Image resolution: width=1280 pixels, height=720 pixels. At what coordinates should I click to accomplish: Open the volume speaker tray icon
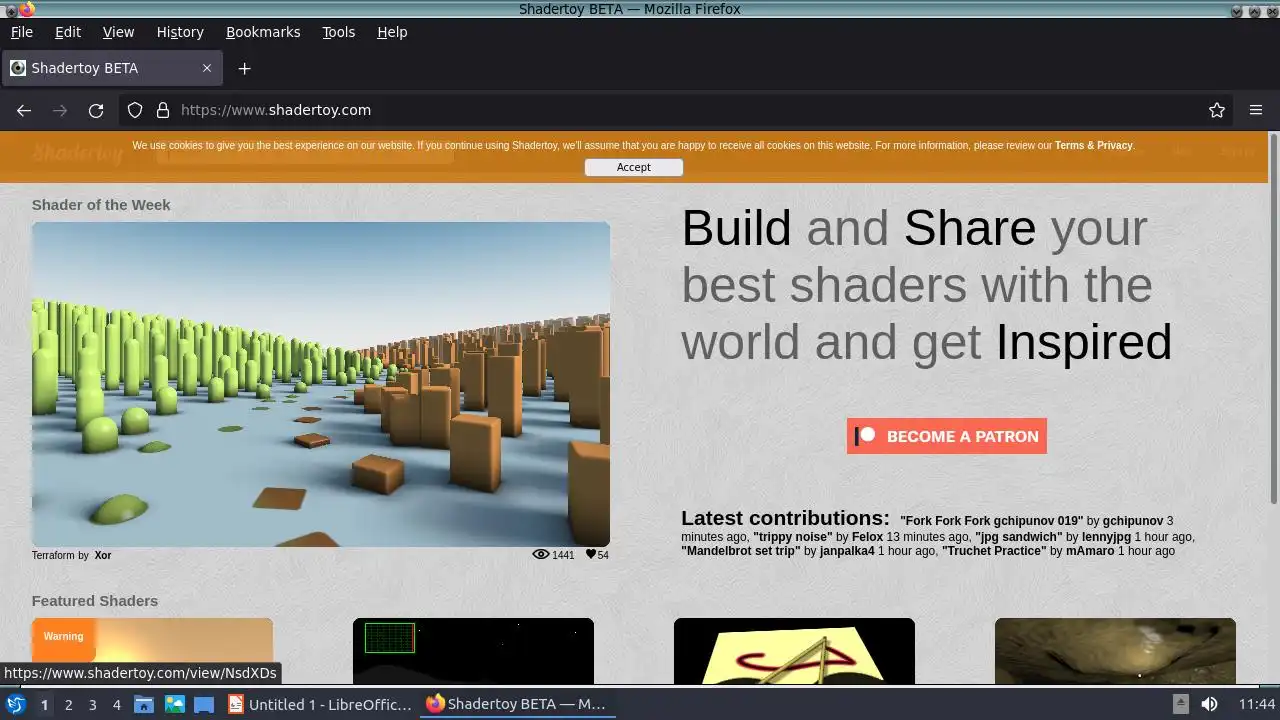click(x=1209, y=704)
